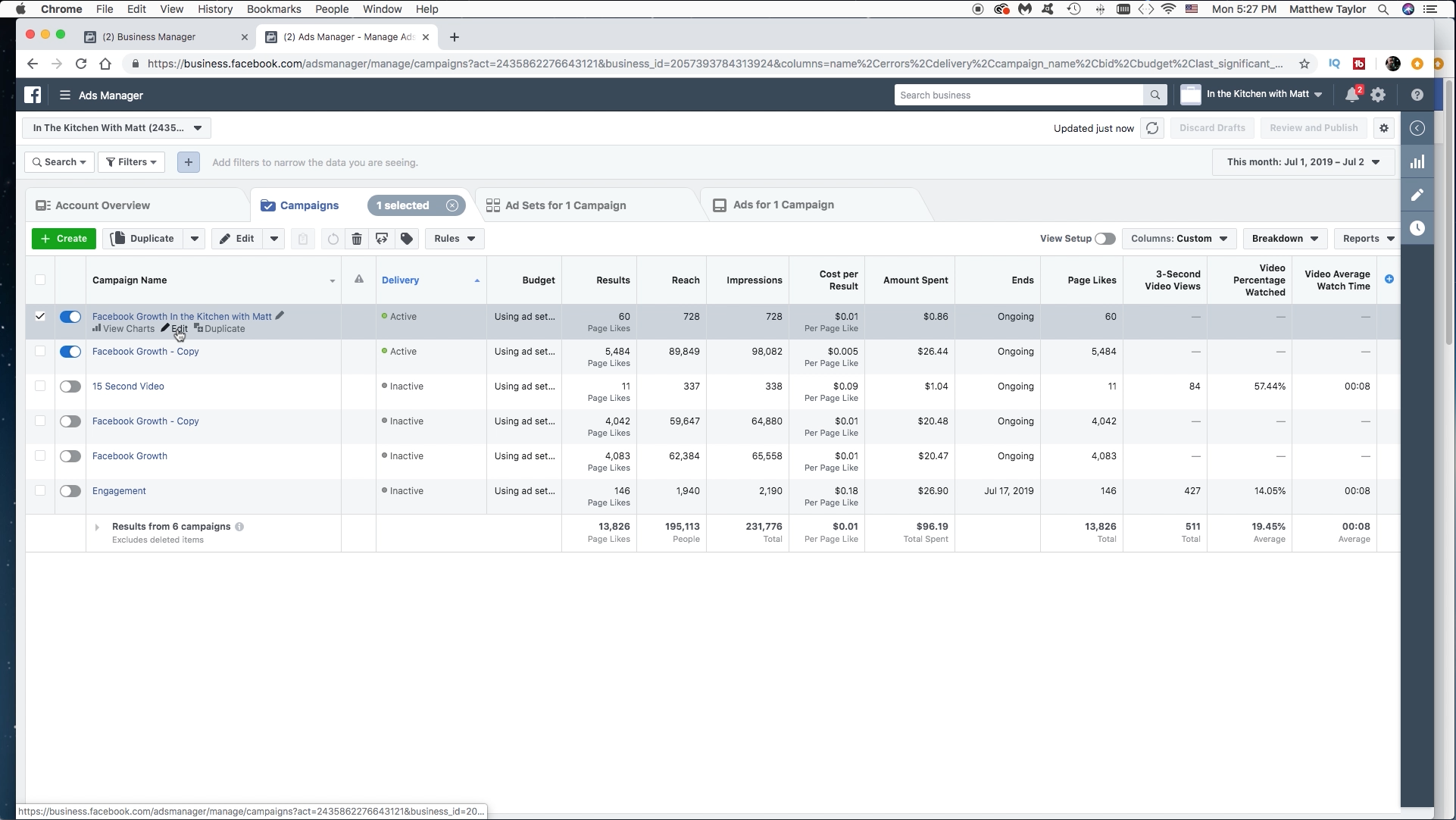The image size is (1456, 820).
Task: Click the revert/undo circular icon in toolbar
Action: [333, 239]
